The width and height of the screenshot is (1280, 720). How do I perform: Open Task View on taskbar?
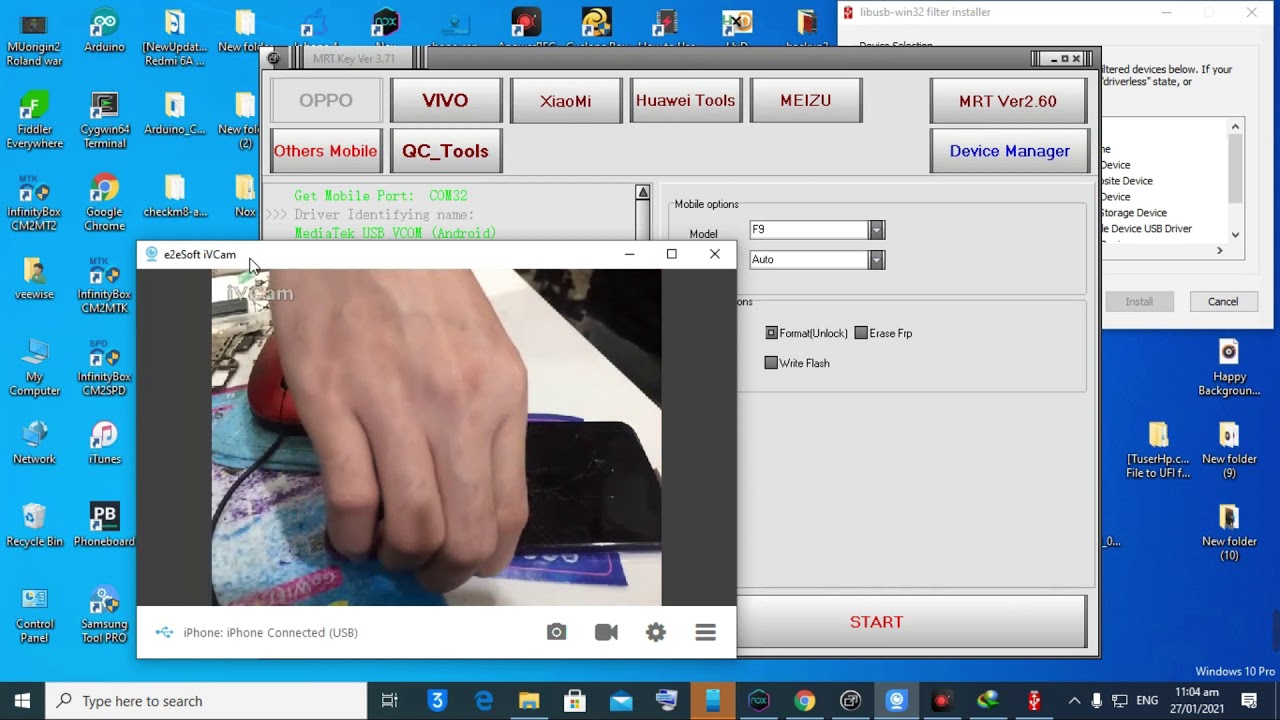tap(390, 700)
